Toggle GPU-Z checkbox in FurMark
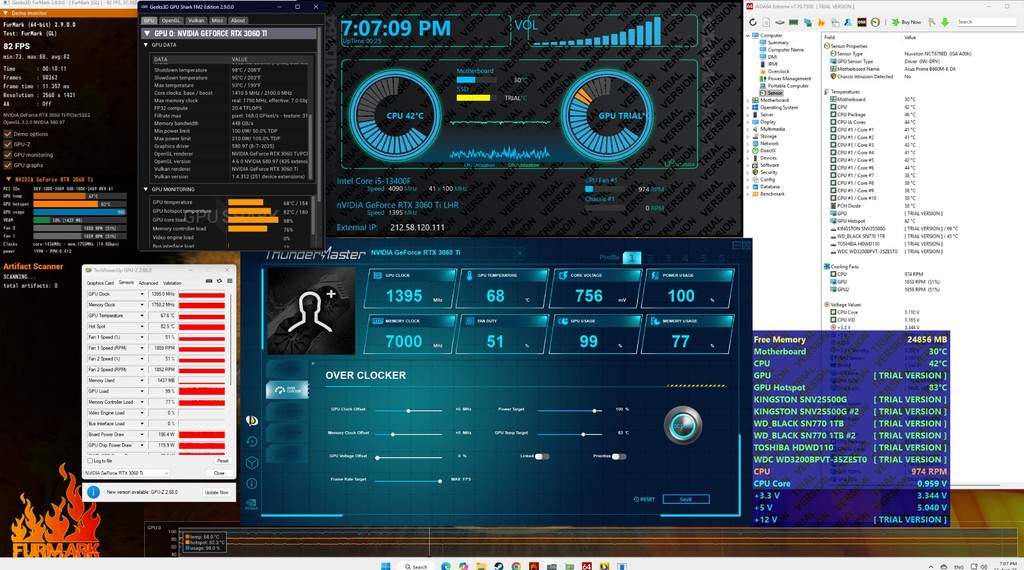The image size is (1024, 570). (8, 144)
